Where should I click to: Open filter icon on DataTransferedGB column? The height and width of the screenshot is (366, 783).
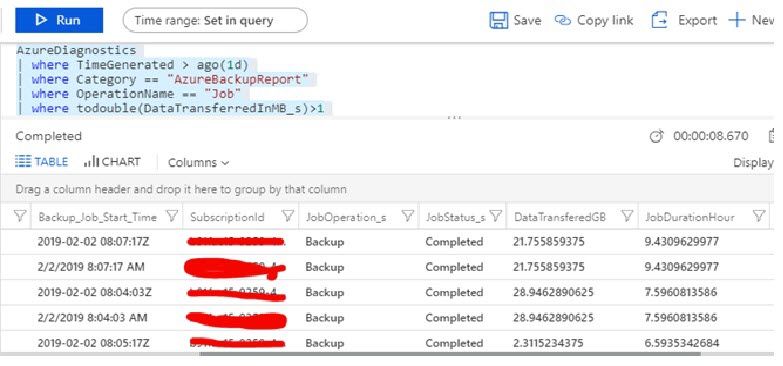tap(627, 216)
